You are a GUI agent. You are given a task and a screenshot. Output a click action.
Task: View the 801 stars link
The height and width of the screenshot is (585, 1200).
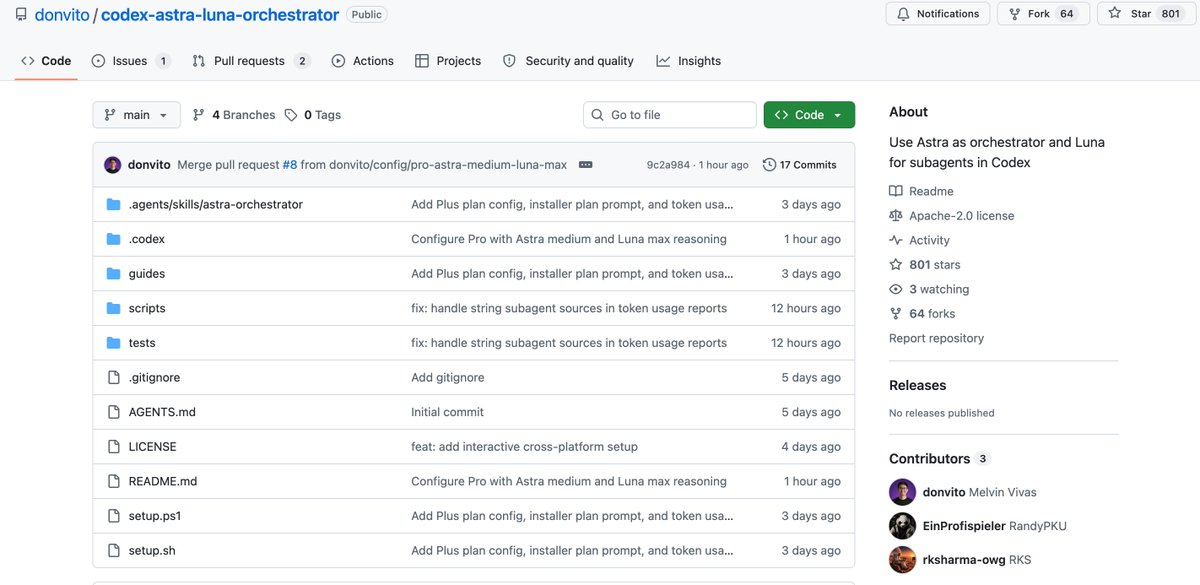point(925,265)
